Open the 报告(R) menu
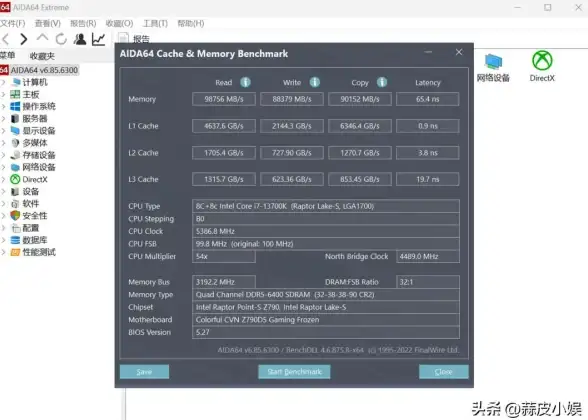The image size is (588, 420). coord(83,23)
